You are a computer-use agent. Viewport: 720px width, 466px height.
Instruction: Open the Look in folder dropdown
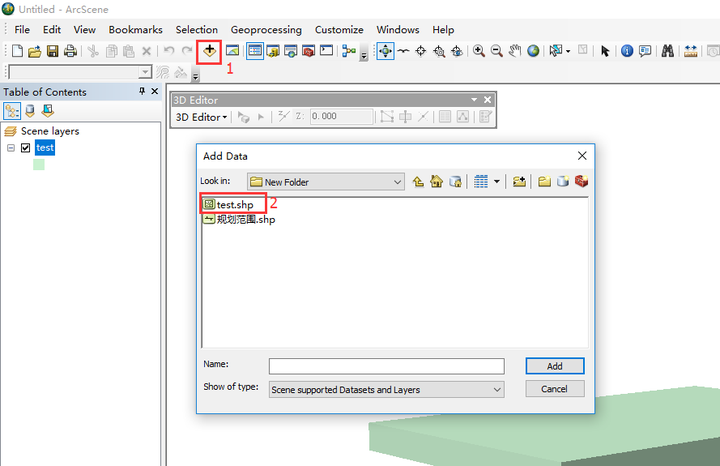click(397, 182)
